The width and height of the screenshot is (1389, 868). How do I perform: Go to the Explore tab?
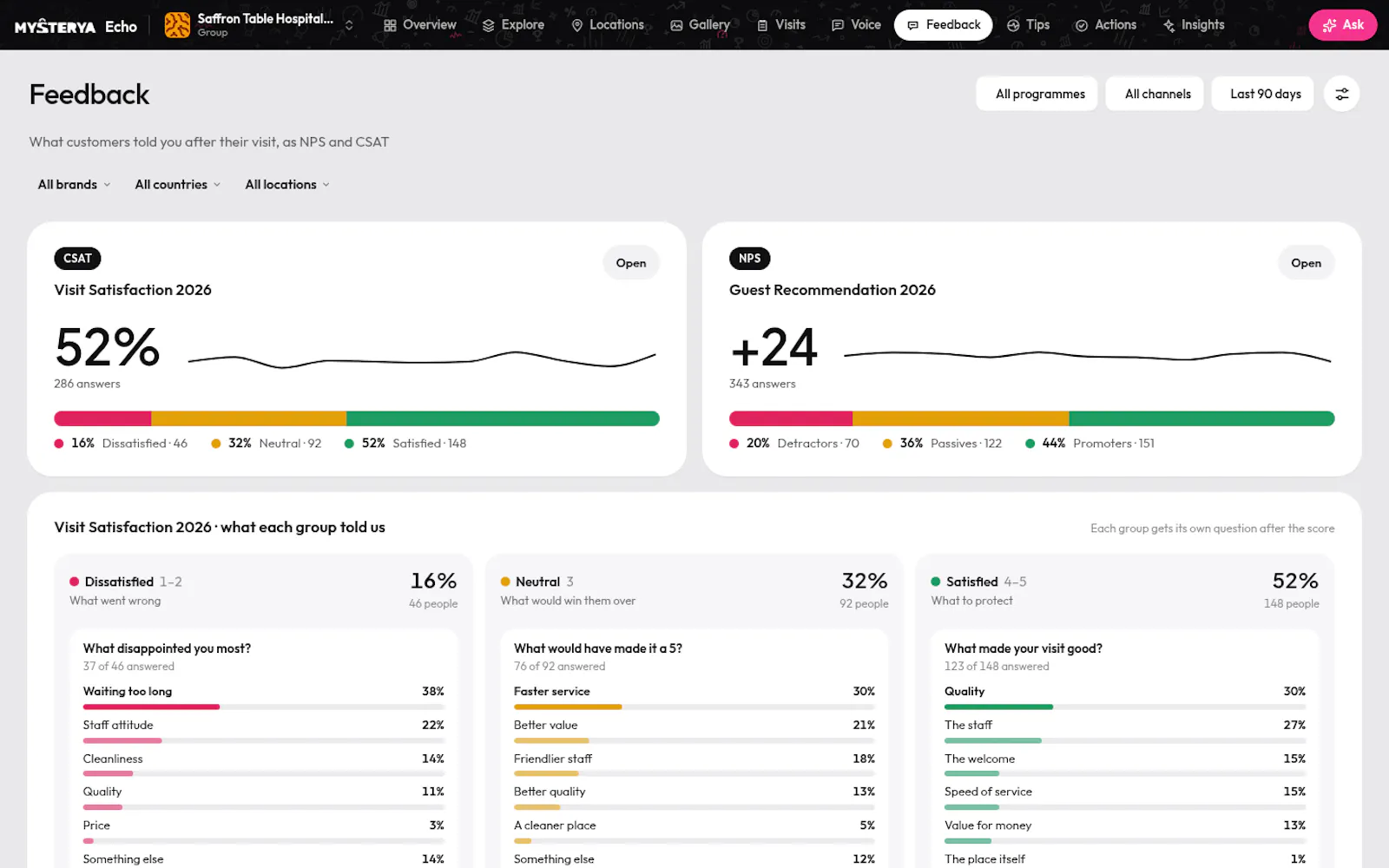pyautogui.click(x=513, y=25)
